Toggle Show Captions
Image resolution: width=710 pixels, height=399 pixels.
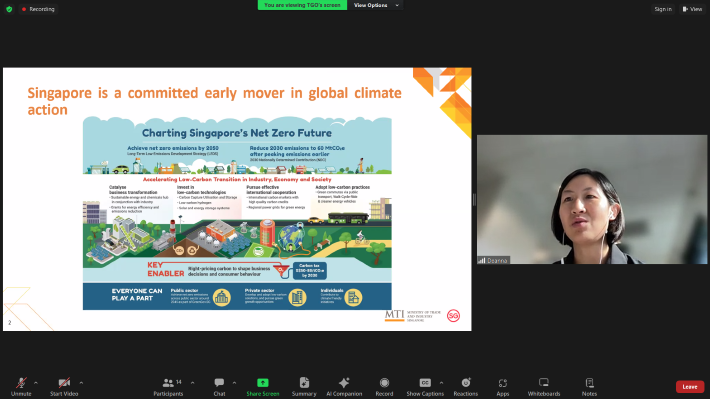pyautogui.click(x=425, y=387)
